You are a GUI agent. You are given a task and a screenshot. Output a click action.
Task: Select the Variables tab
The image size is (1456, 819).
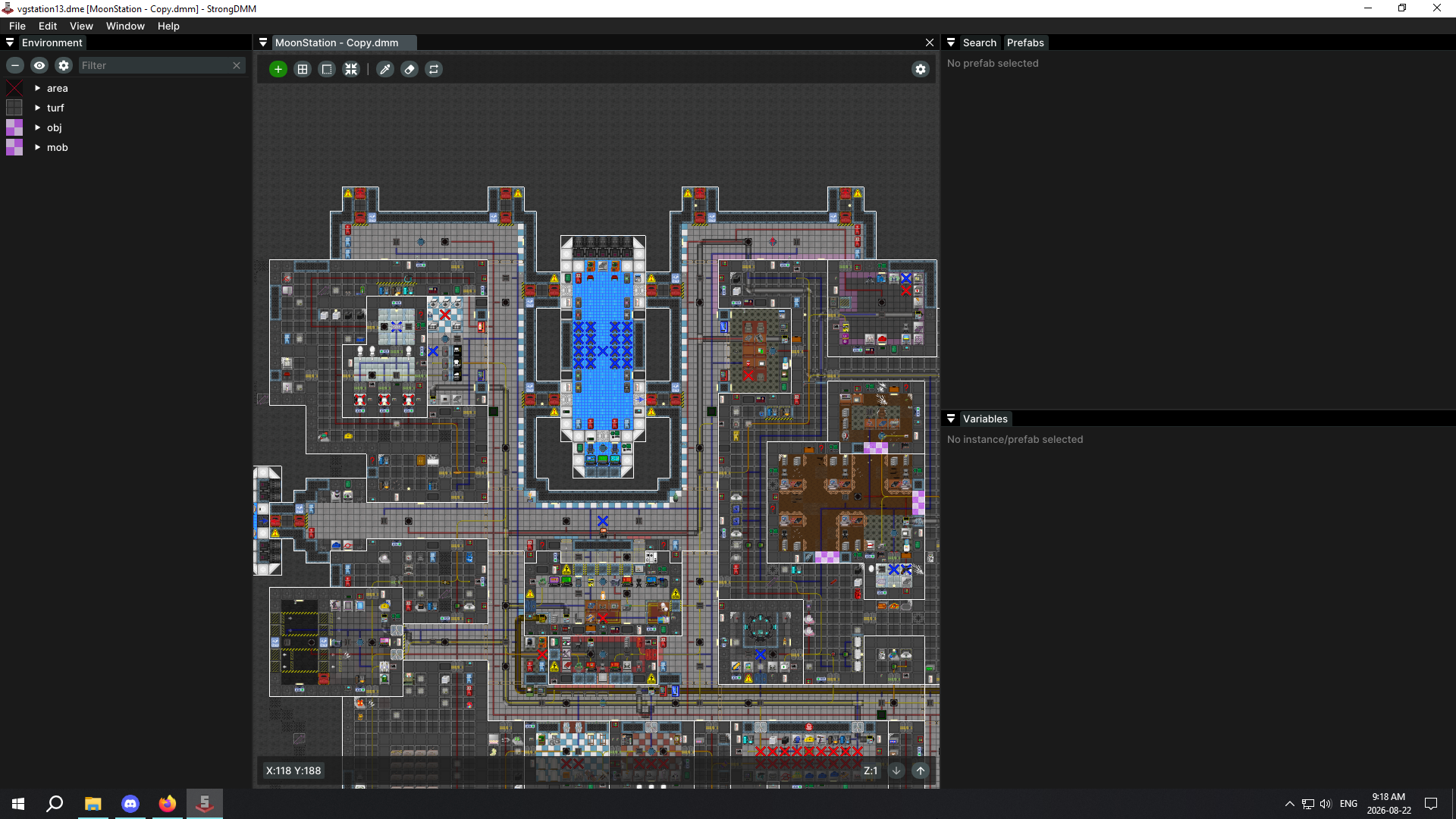985,419
